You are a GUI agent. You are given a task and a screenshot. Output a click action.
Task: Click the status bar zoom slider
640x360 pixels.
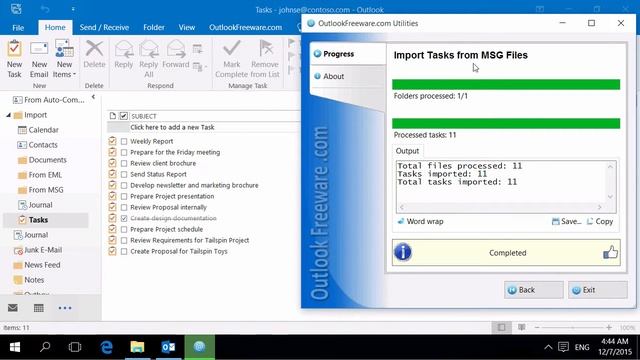click(x=572, y=327)
